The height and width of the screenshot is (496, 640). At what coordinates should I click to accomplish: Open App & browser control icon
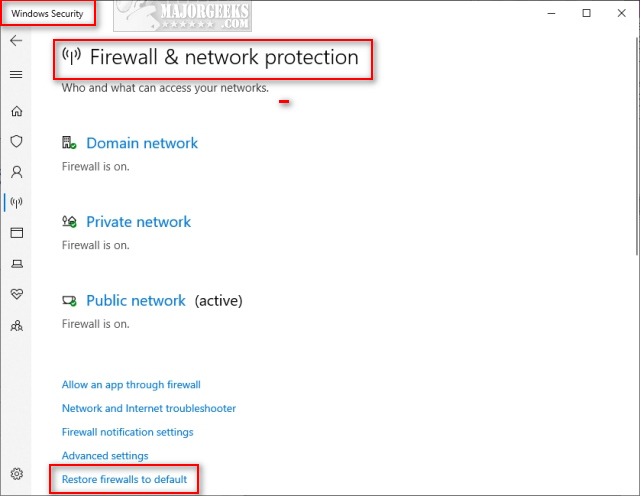coord(16,233)
